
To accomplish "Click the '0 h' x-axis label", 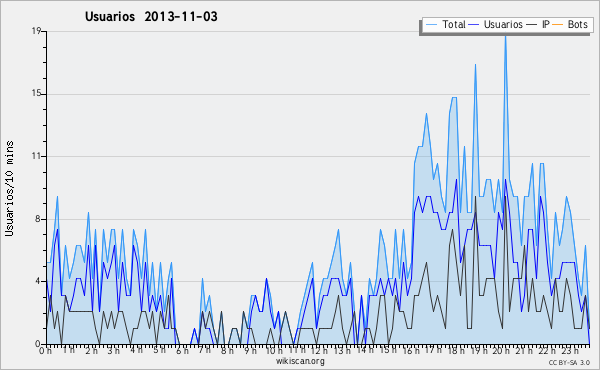I will 45,350.
